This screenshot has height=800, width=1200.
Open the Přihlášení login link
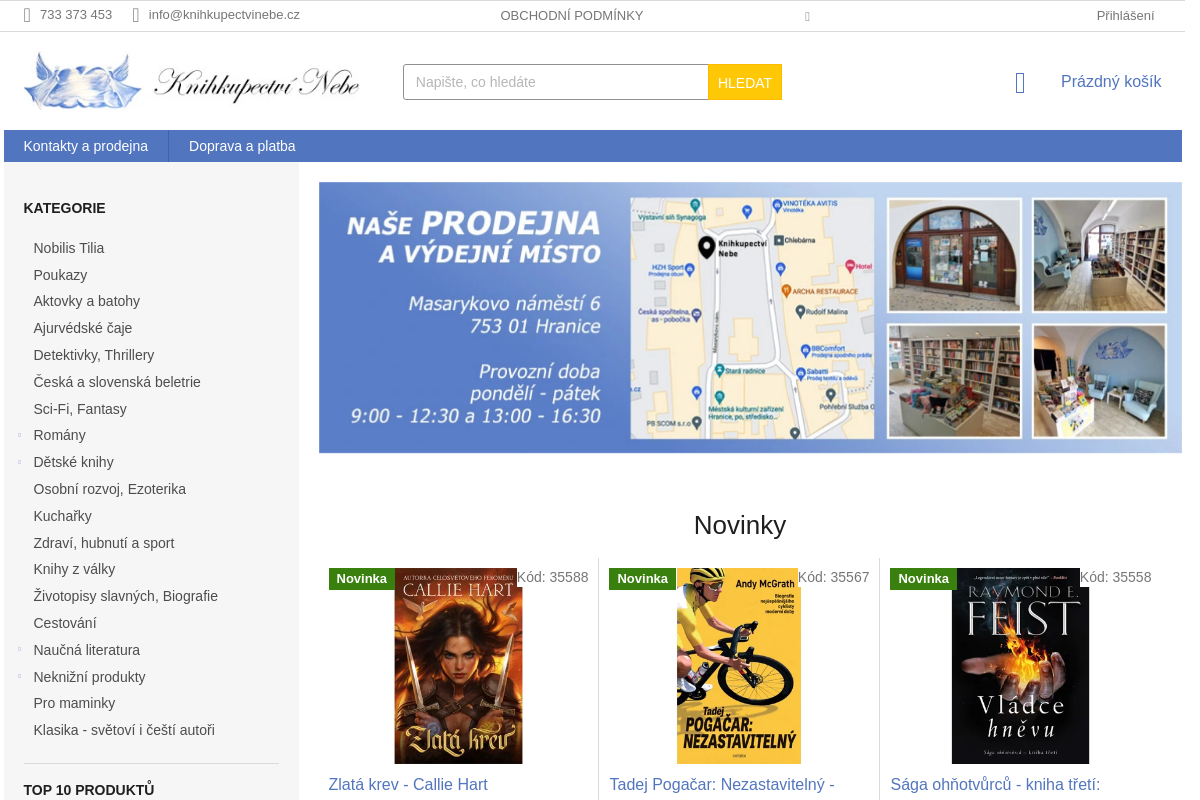(x=1125, y=15)
